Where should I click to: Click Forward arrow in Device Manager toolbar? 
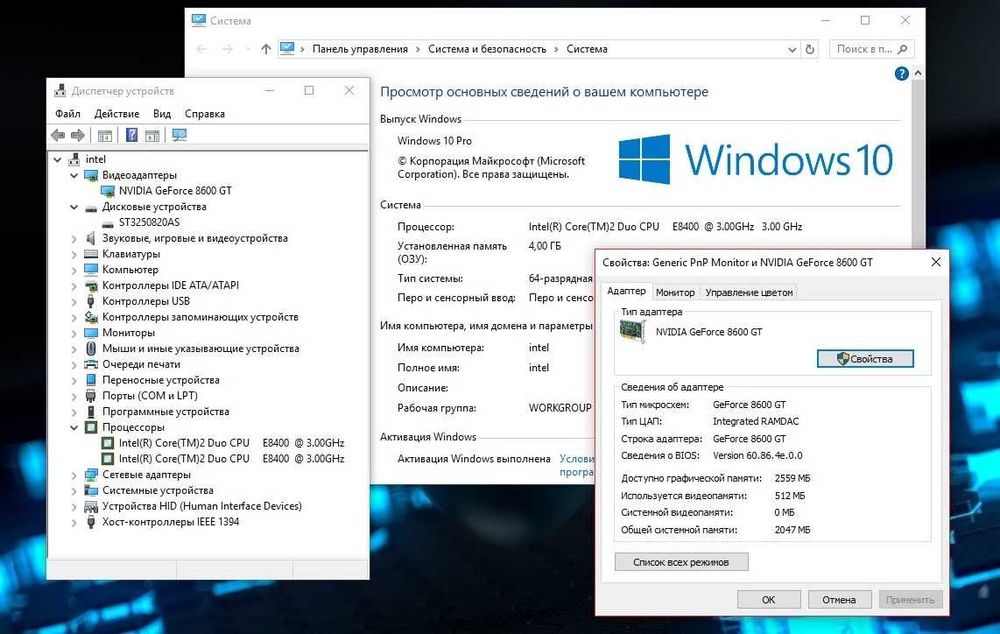(x=78, y=135)
